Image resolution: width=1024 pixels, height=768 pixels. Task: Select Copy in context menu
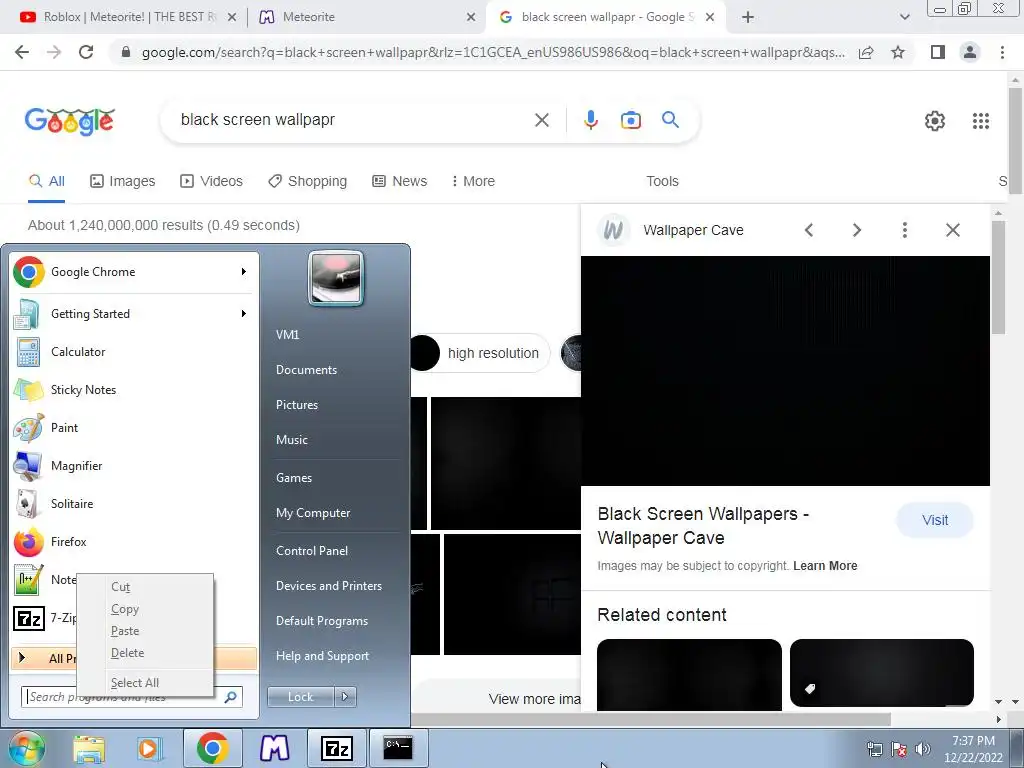(x=145, y=609)
